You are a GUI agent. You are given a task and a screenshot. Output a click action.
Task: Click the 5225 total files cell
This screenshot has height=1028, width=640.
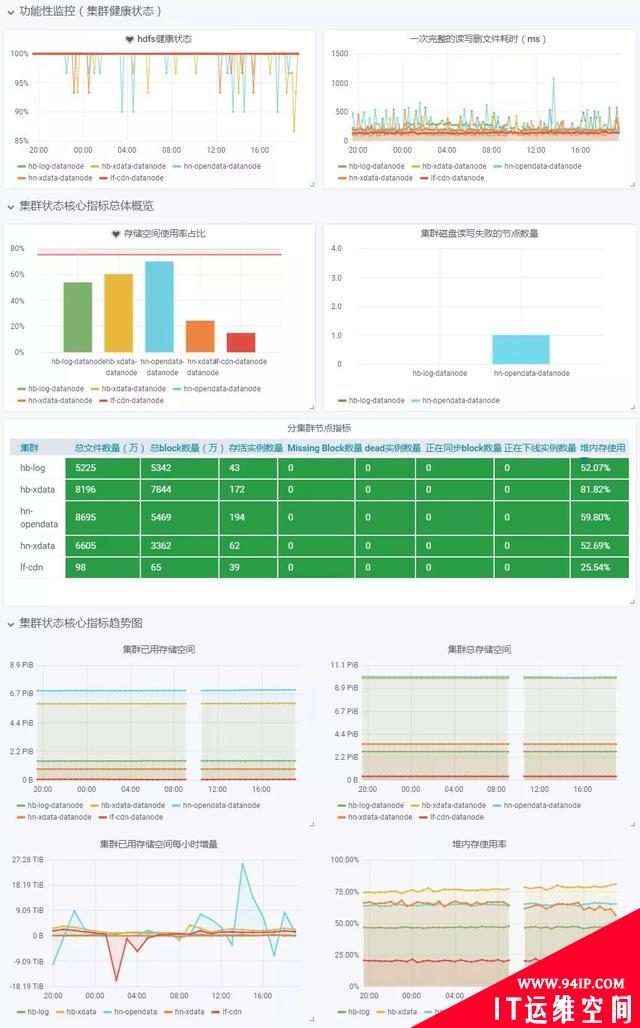tap(103, 468)
